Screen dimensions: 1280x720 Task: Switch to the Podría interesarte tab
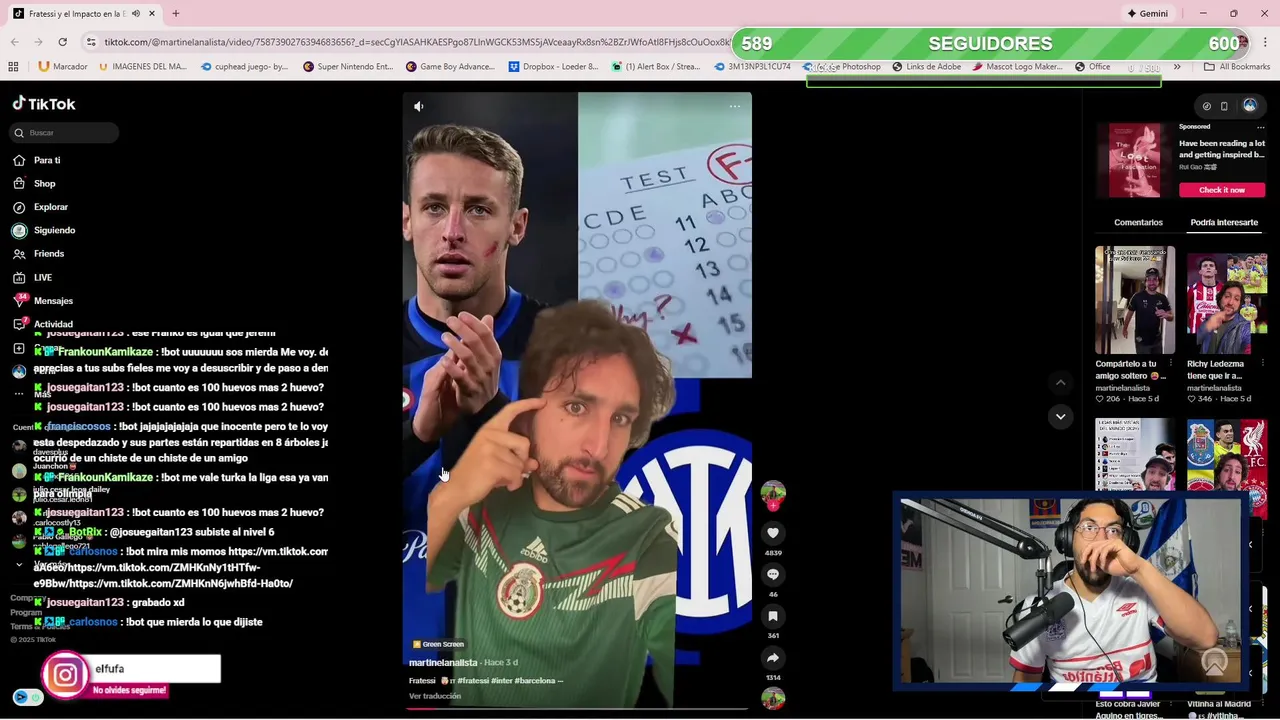click(x=1224, y=222)
